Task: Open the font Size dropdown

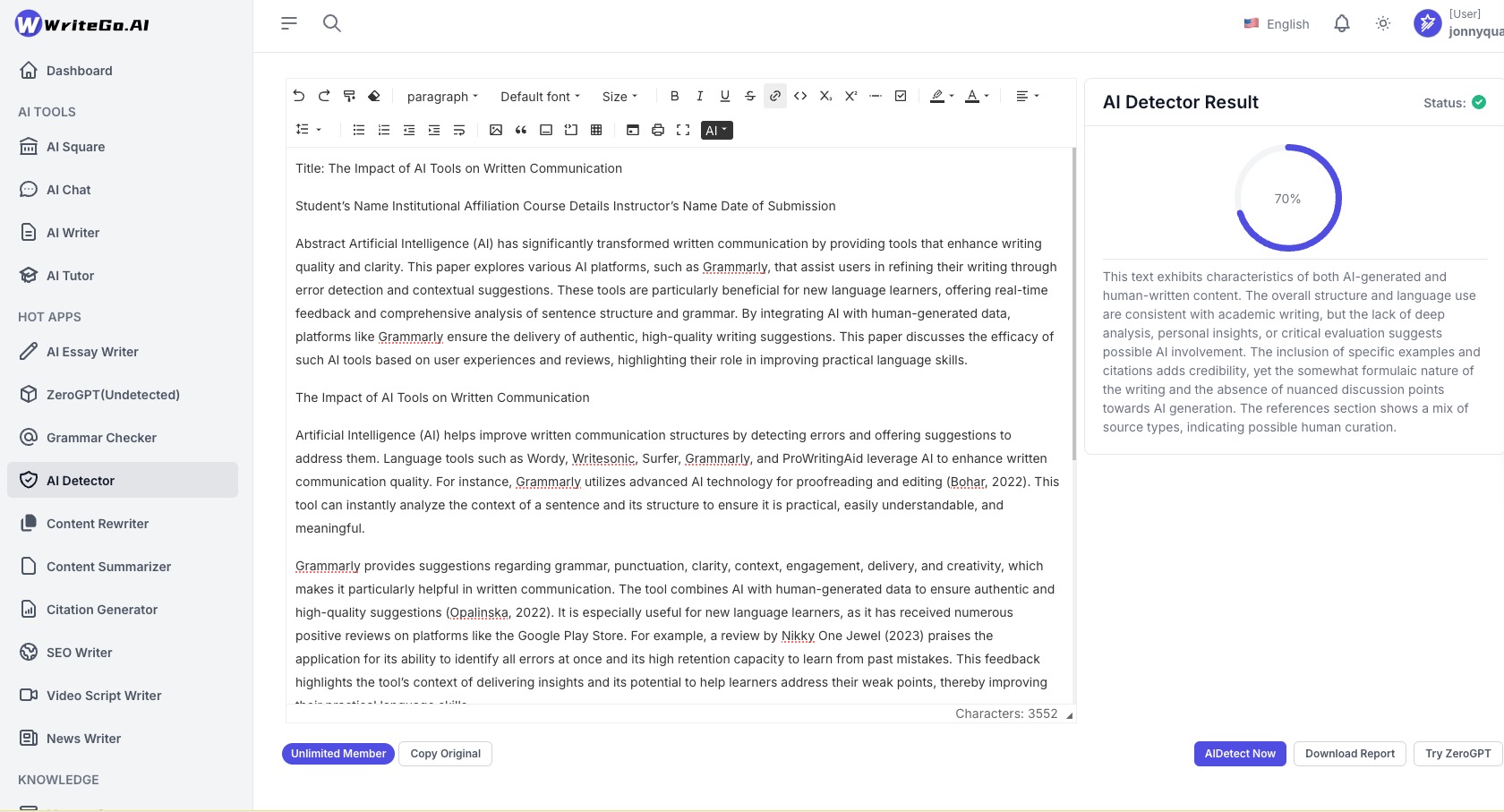Action: tap(620, 97)
